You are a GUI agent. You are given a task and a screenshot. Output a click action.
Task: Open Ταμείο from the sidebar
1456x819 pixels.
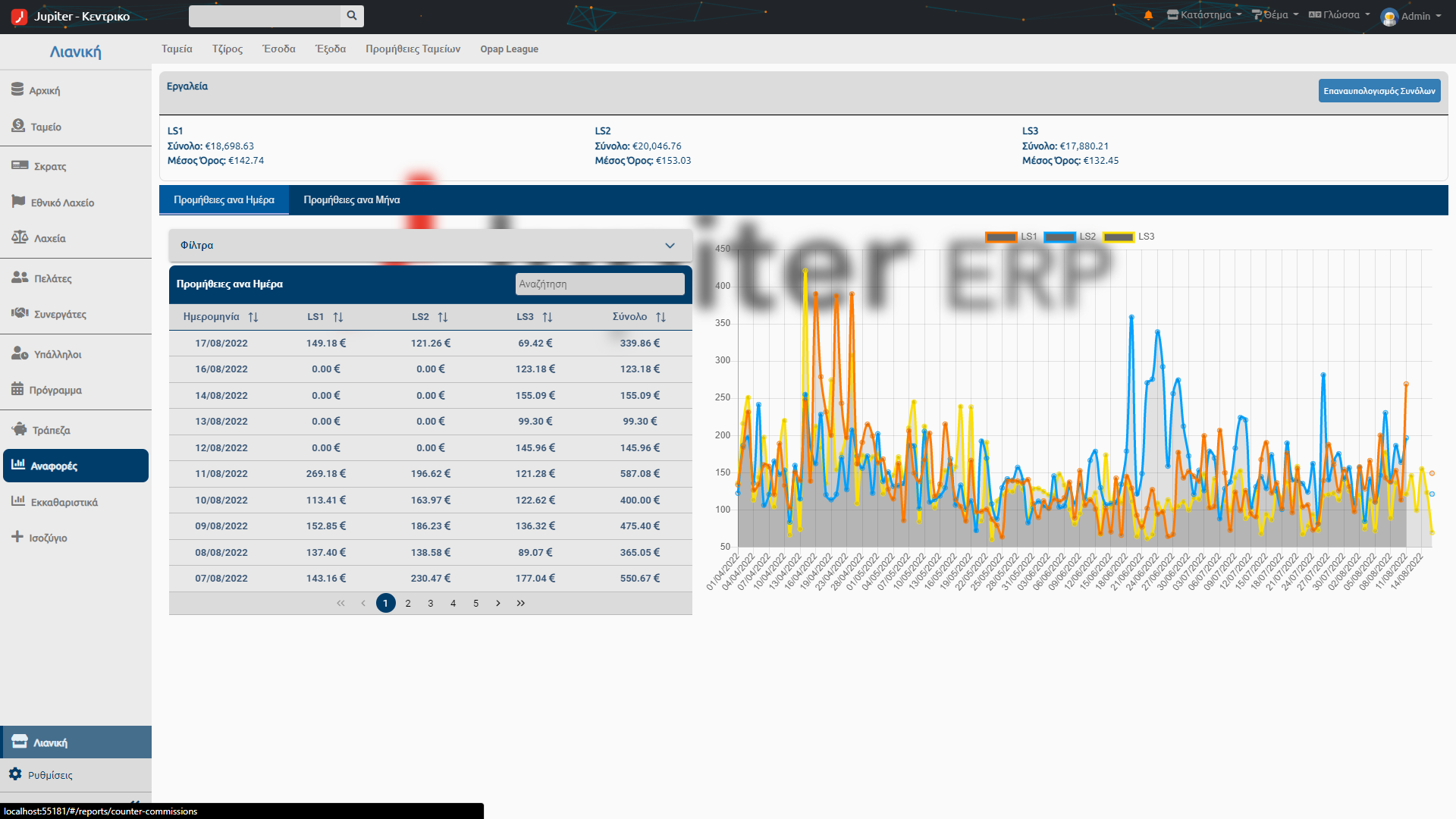[76, 127]
